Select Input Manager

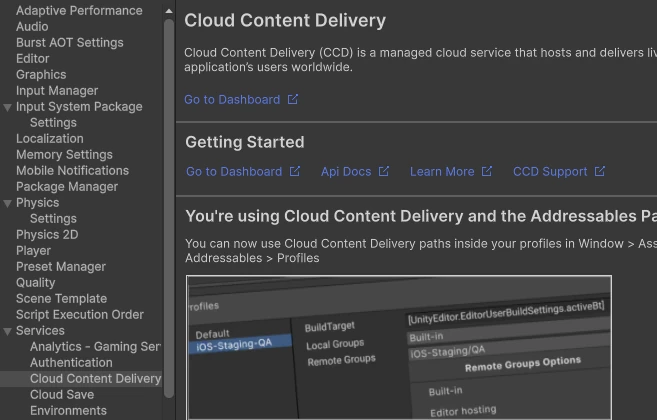click(x=57, y=91)
